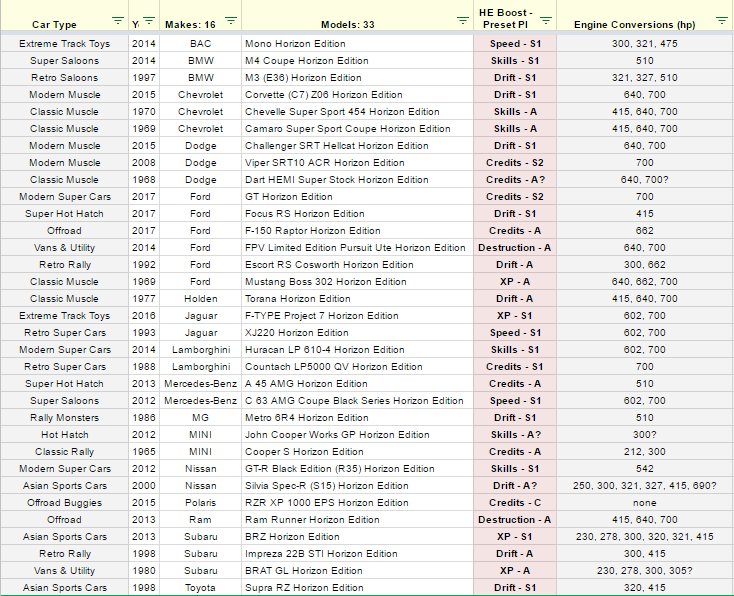
Task: Select Countach LP5000 QV Horizon Edition cell
Action: (357, 367)
